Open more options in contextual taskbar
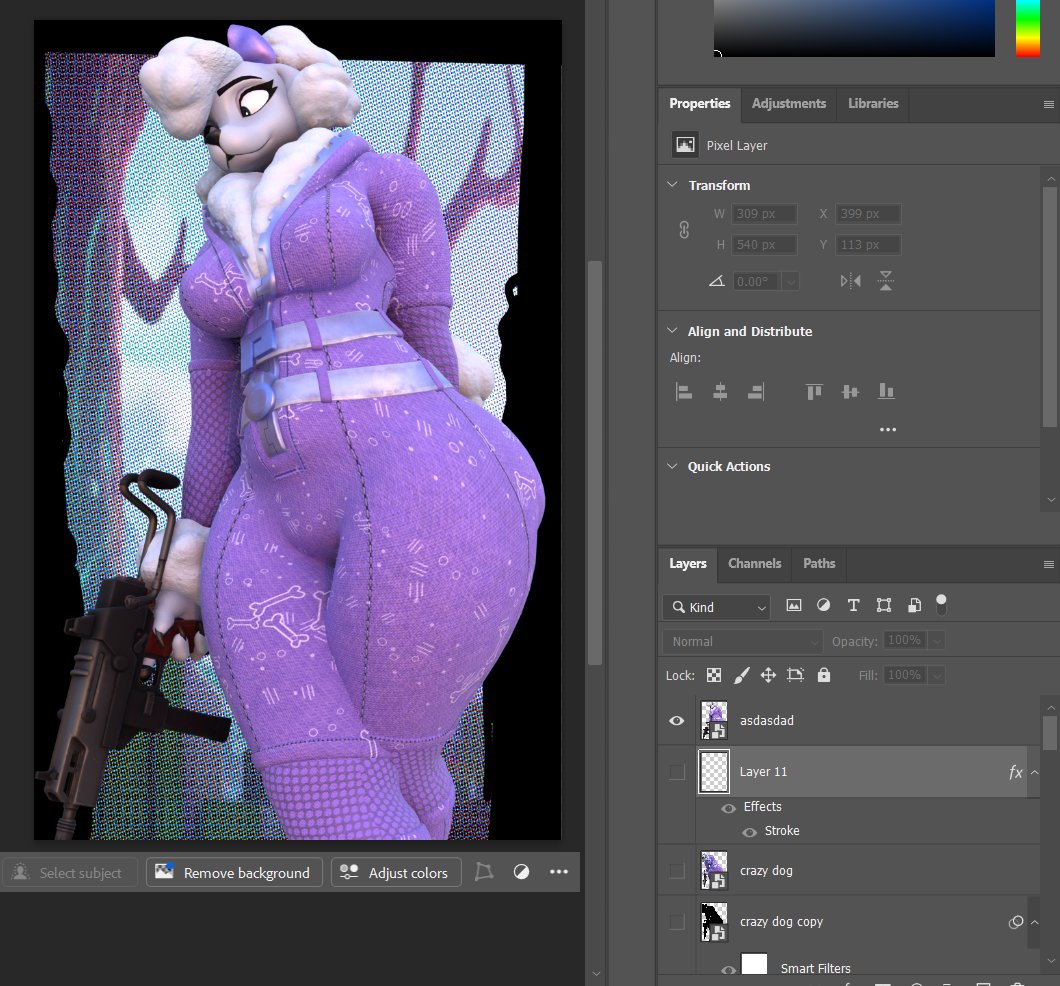Viewport: 1060px width, 986px height. [x=559, y=872]
